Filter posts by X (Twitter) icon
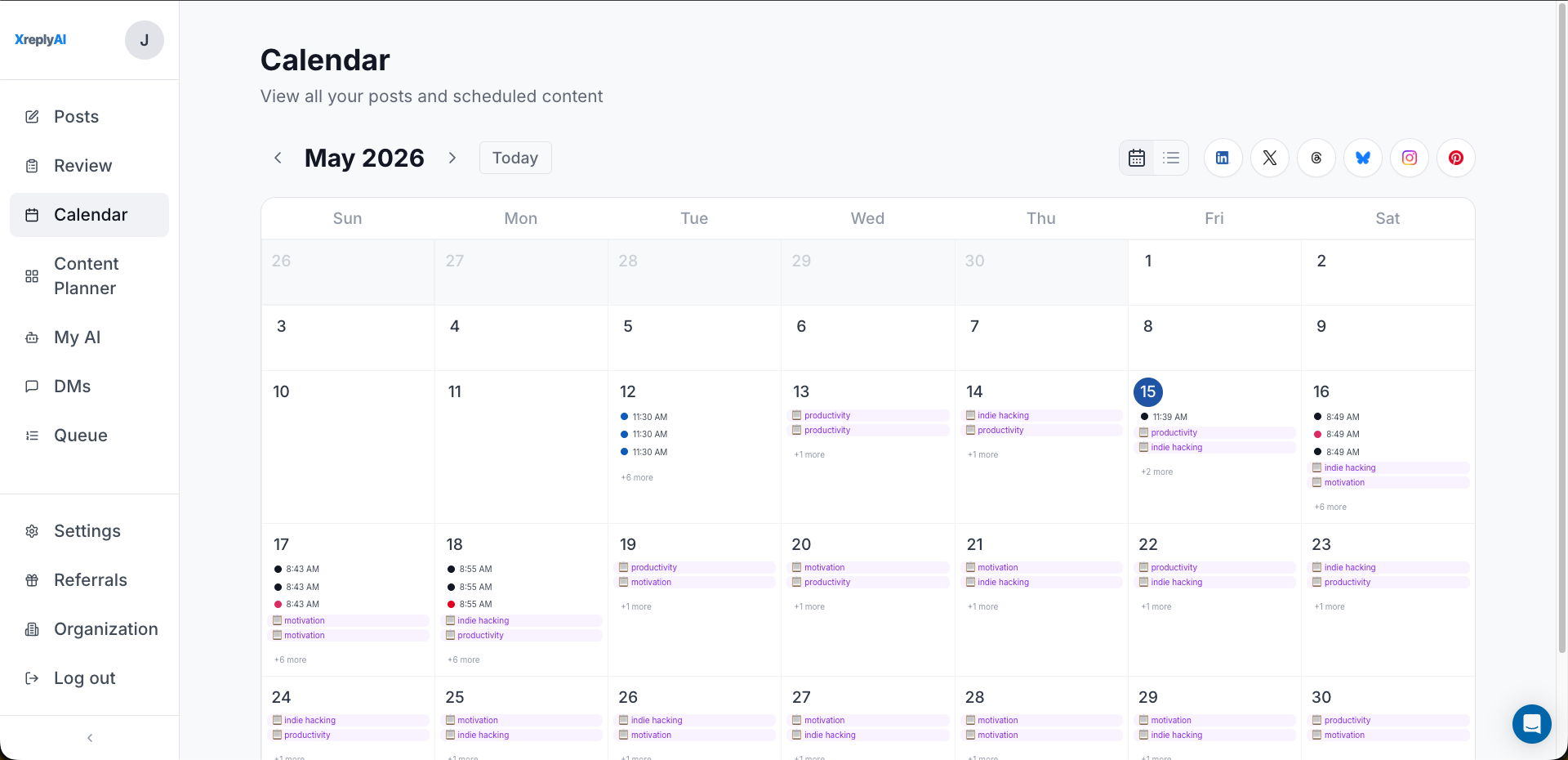Viewport: 1568px width, 760px height. click(x=1269, y=158)
